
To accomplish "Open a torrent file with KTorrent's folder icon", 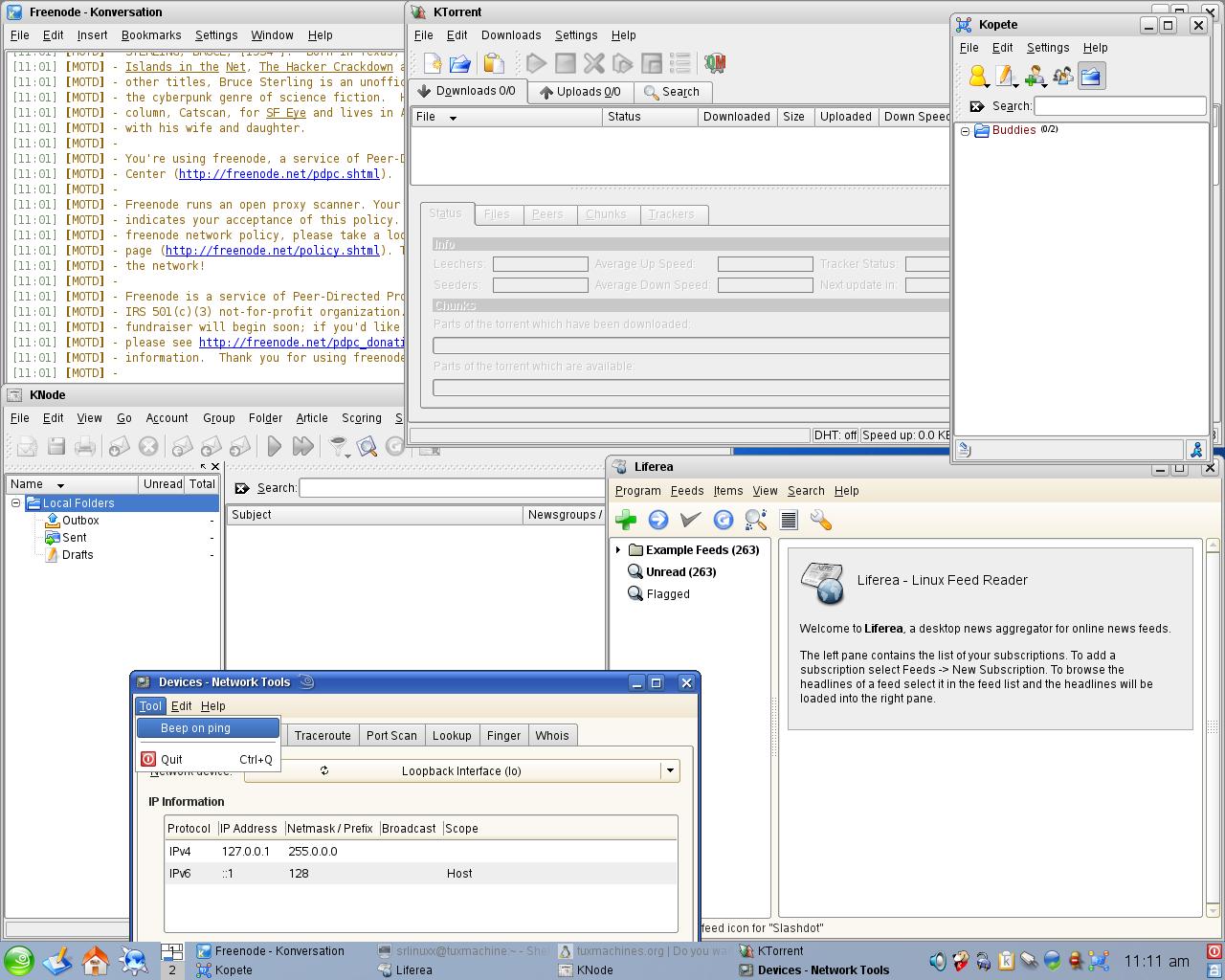I will click(460, 63).
